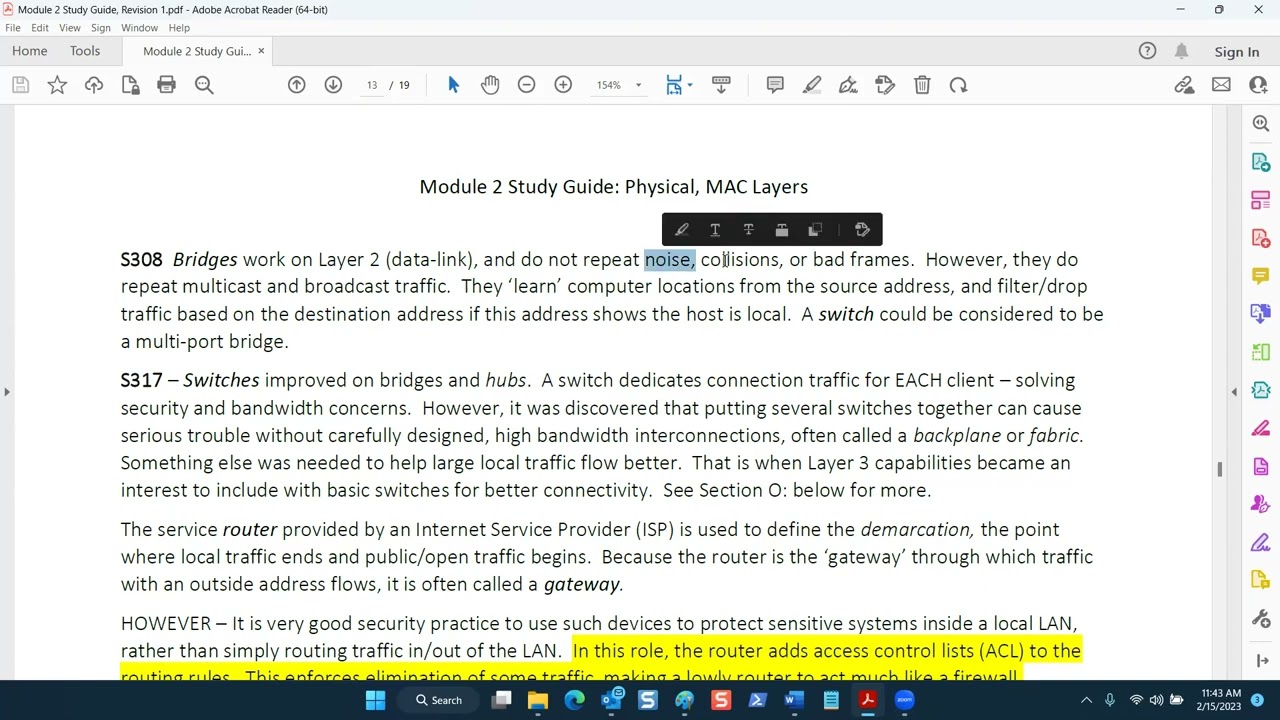Close the Module 2 Study Guide tab
Image resolution: width=1280 pixels, height=720 pixels.
click(x=261, y=51)
